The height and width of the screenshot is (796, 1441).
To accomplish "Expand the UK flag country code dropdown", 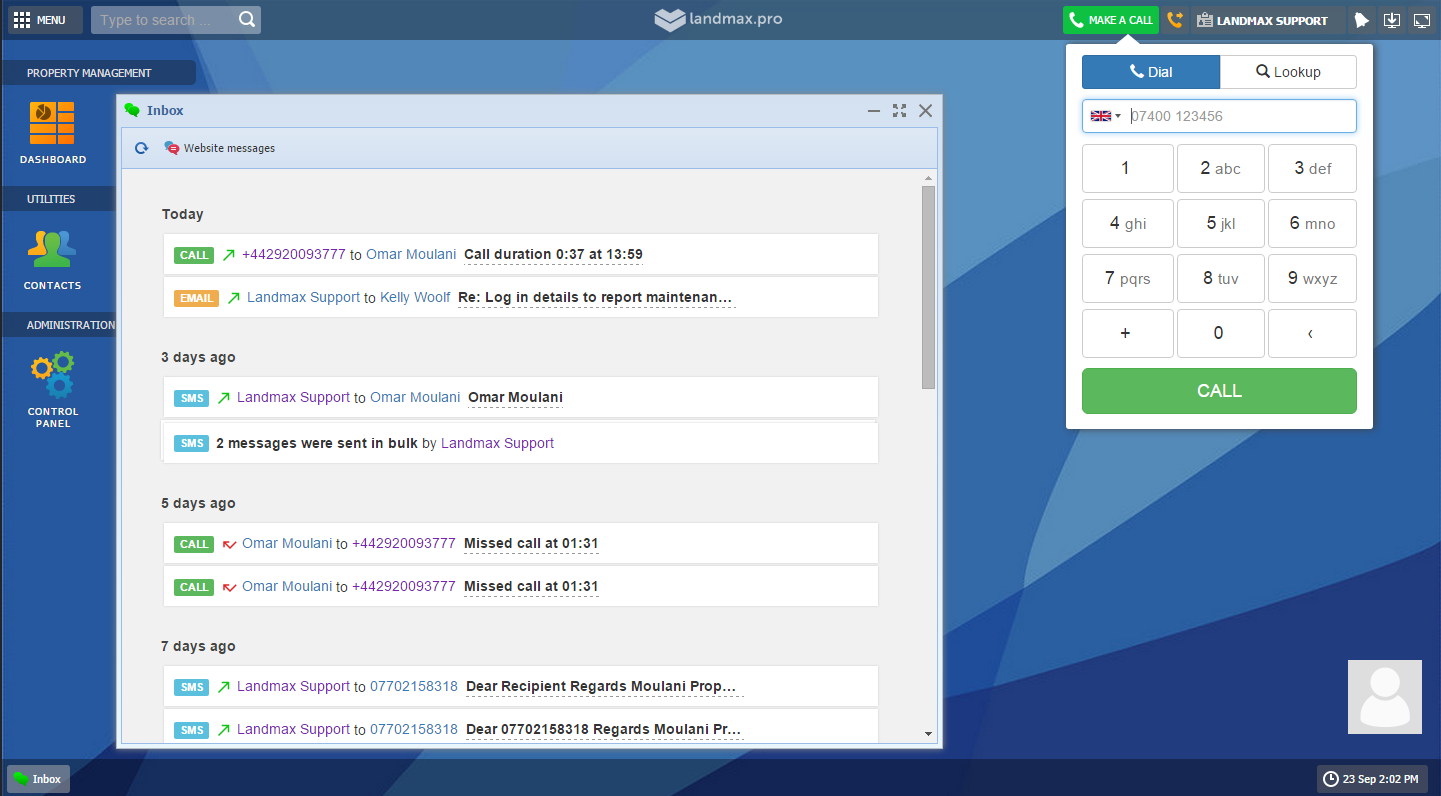I will [x=1105, y=116].
